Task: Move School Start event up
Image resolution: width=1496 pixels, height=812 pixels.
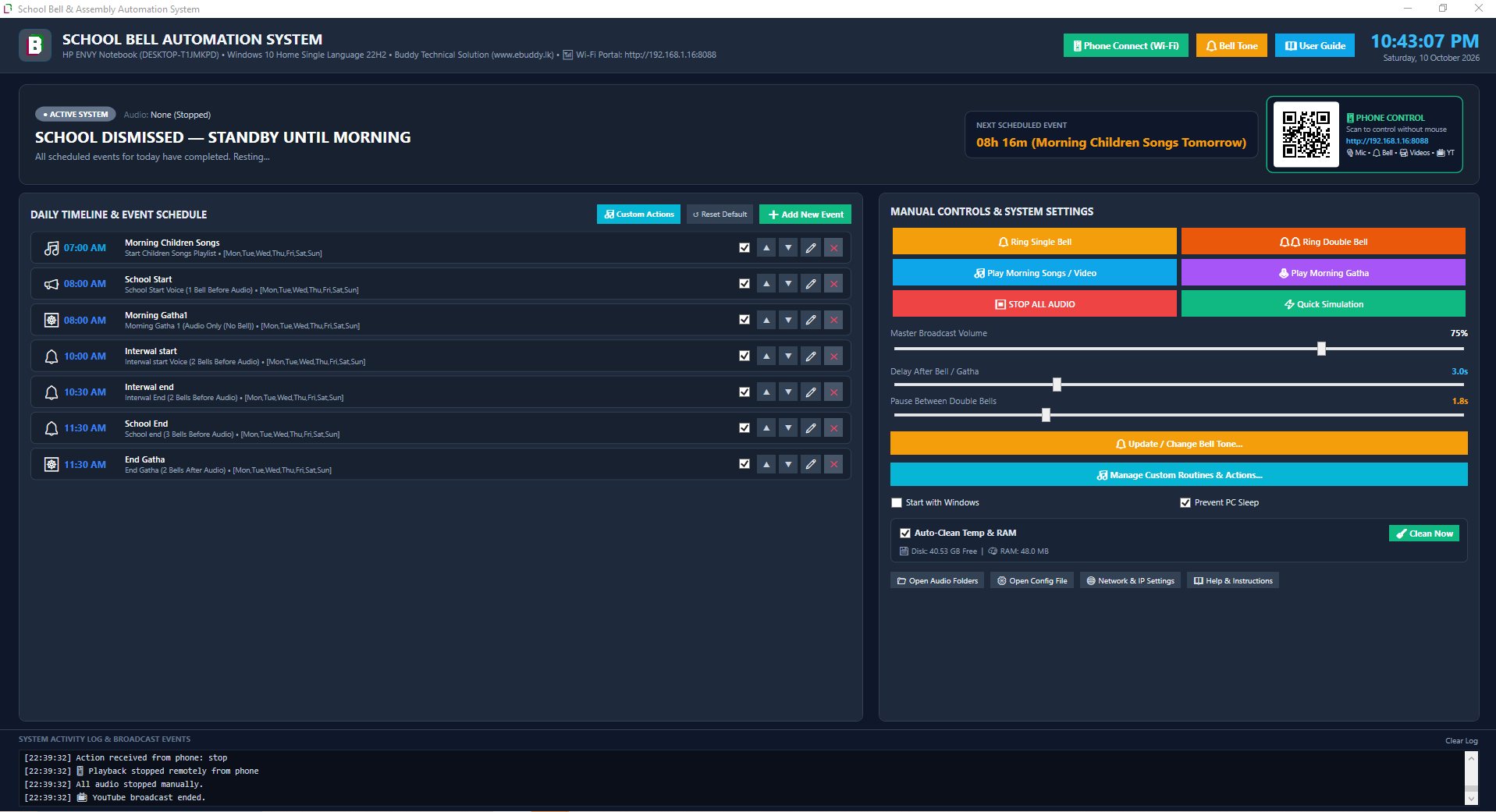Action: (x=766, y=284)
